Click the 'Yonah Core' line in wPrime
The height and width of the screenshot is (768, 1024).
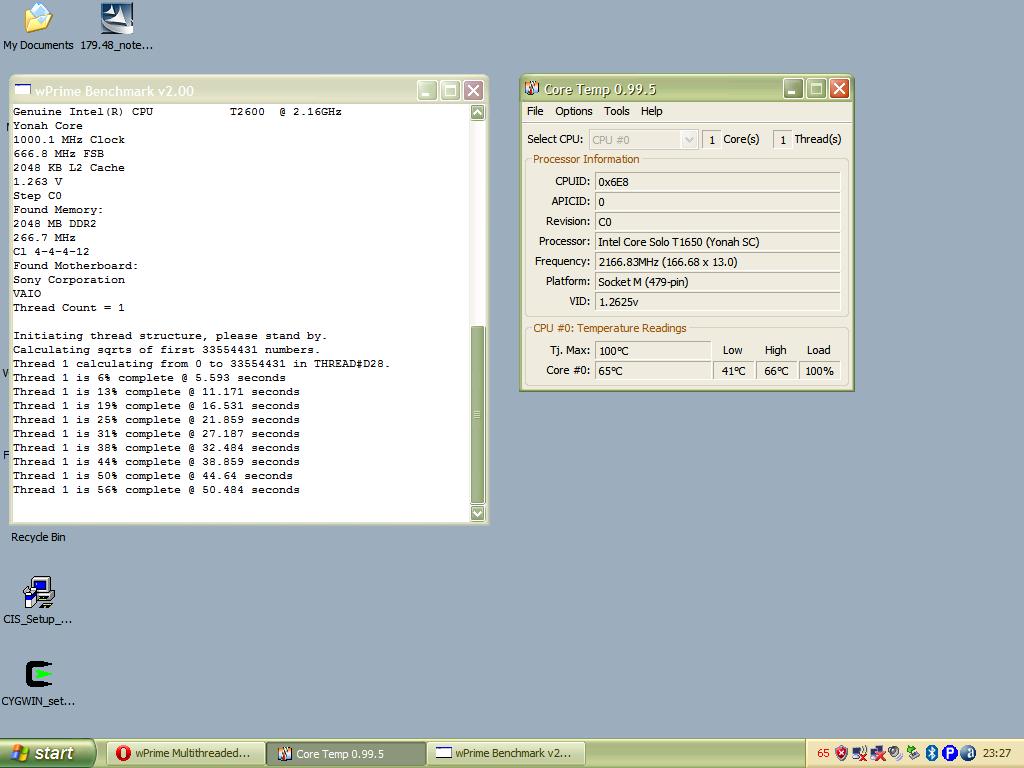pyautogui.click(x=48, y=125)
